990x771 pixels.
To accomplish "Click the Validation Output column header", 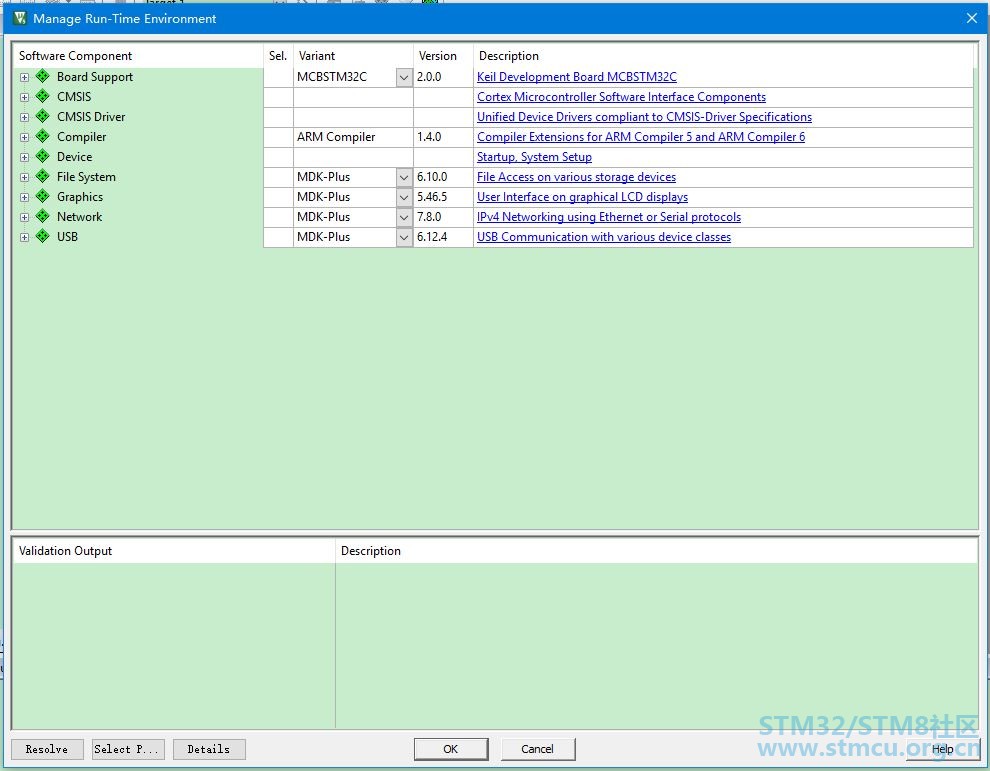I will pos(174,551).
